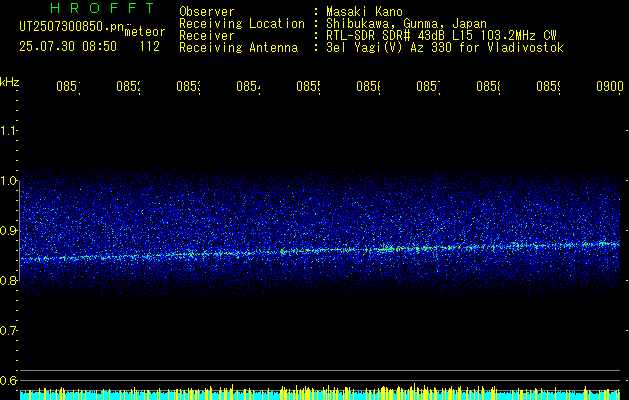Click time marker 0855

(x=308, y=86)
